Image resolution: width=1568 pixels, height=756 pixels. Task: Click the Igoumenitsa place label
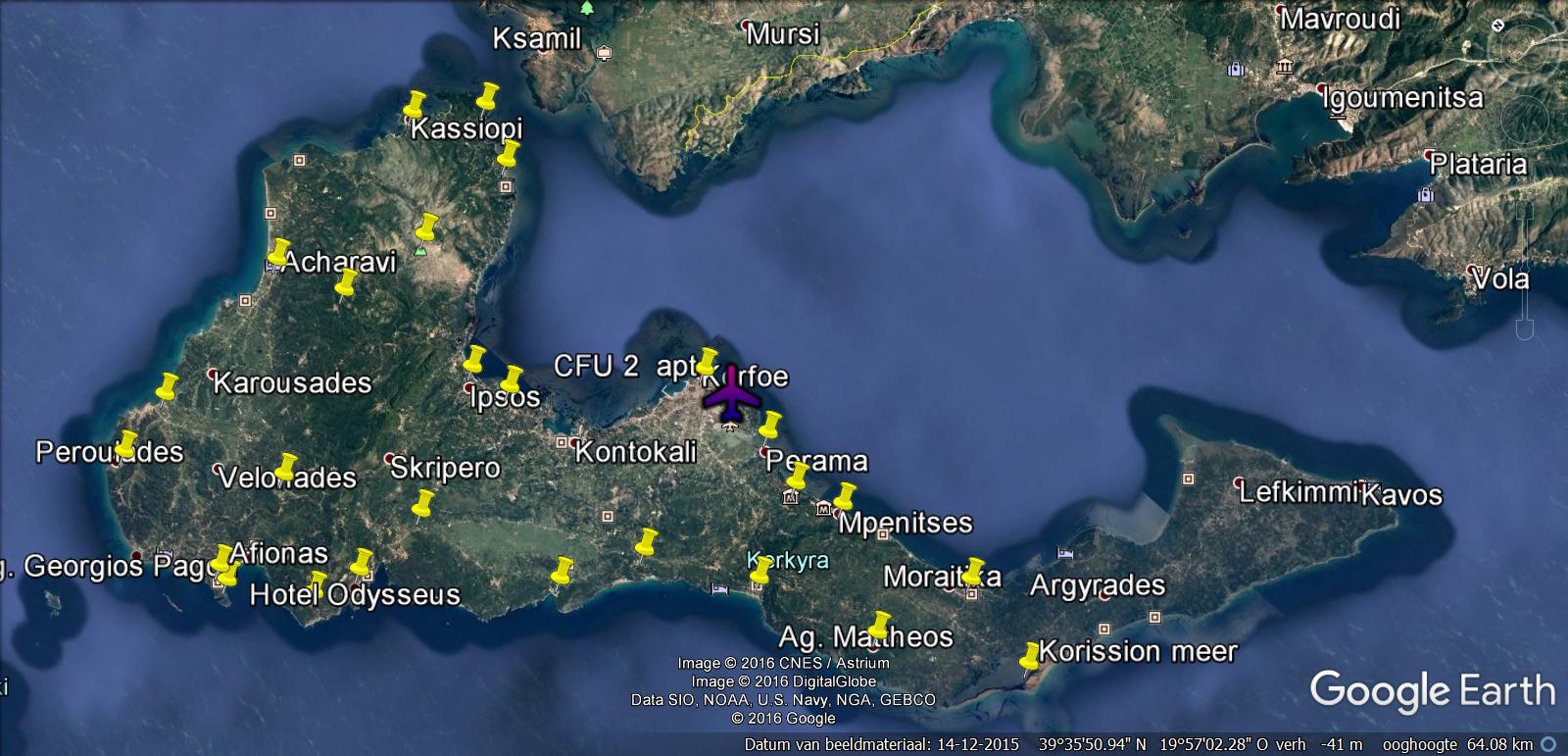pos(1401,98)
